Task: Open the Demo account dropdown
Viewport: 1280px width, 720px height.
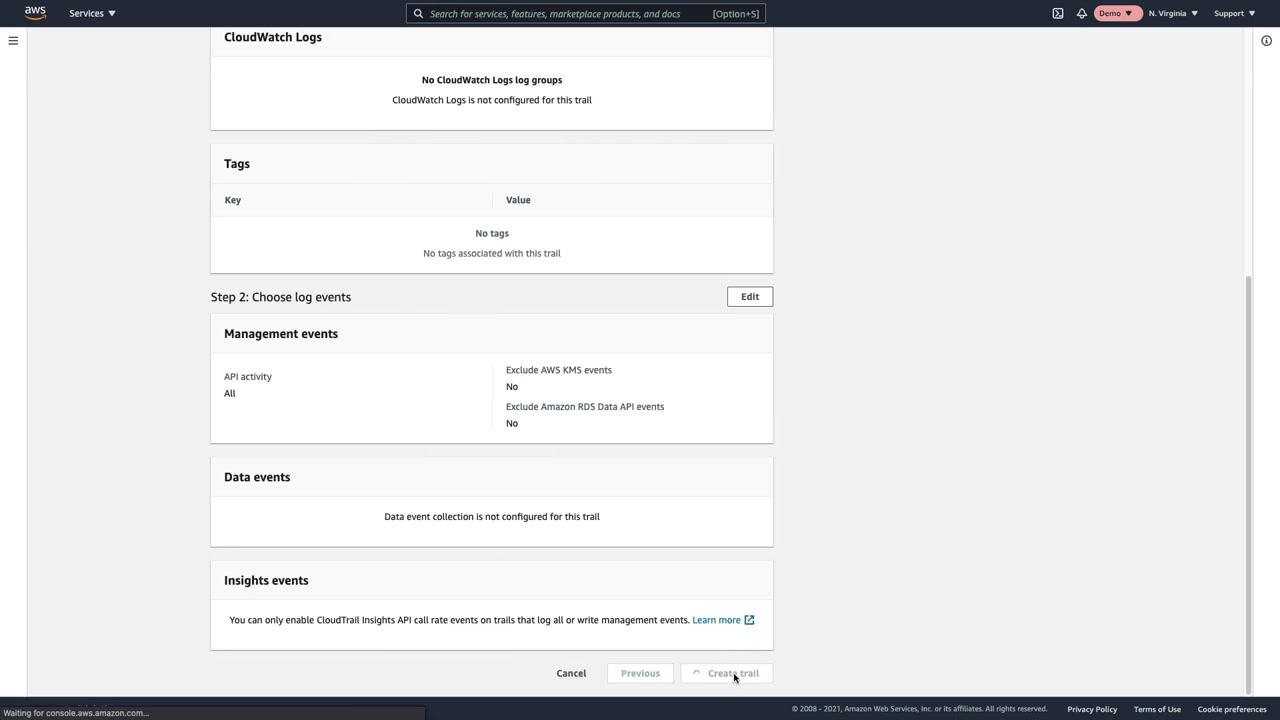Action: click(x=1116, y=14)
